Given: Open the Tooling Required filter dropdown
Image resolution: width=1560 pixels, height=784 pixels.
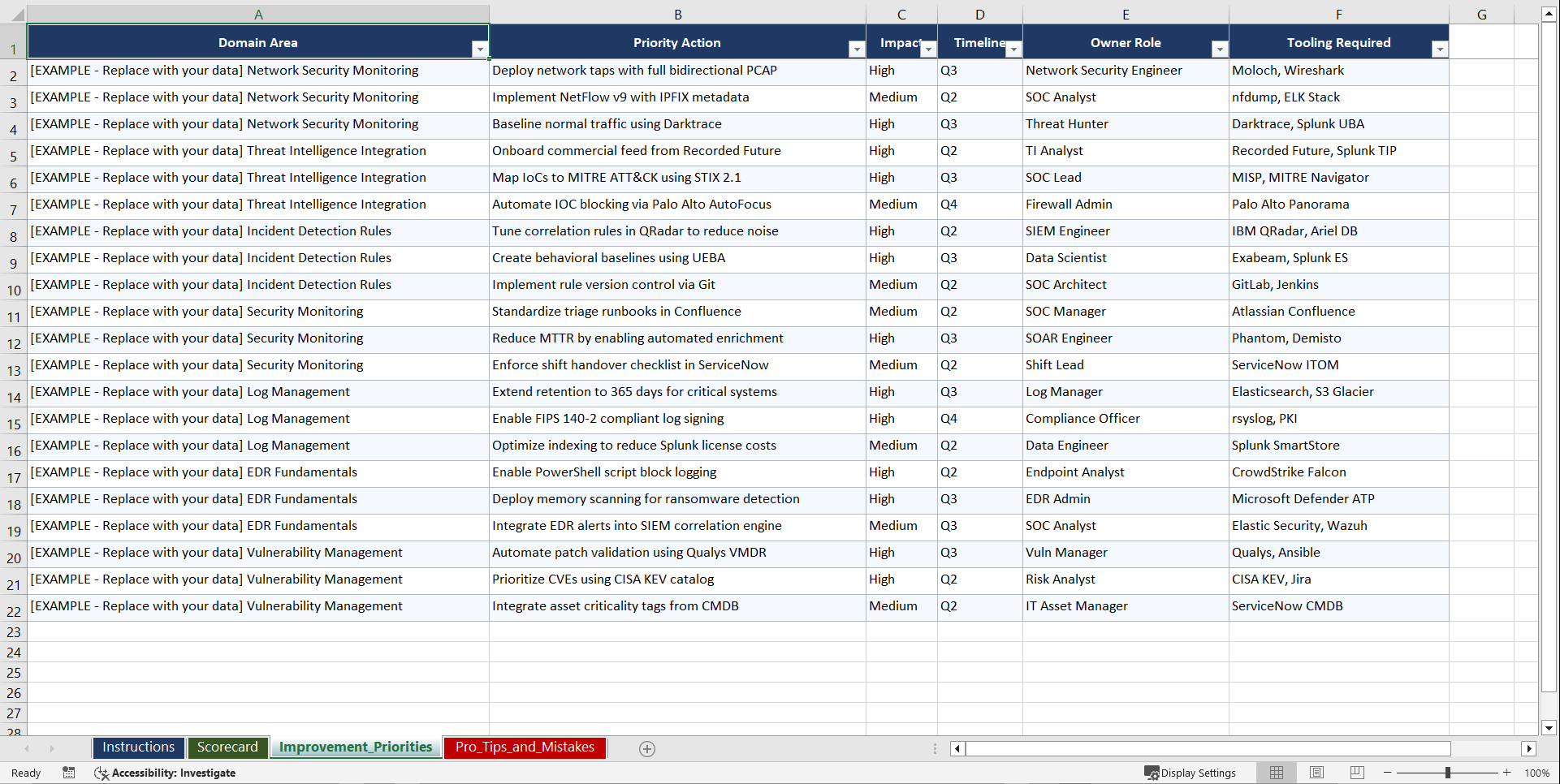Looking at the screenshot, I should pyautogui.click(x=1441, y=49).
